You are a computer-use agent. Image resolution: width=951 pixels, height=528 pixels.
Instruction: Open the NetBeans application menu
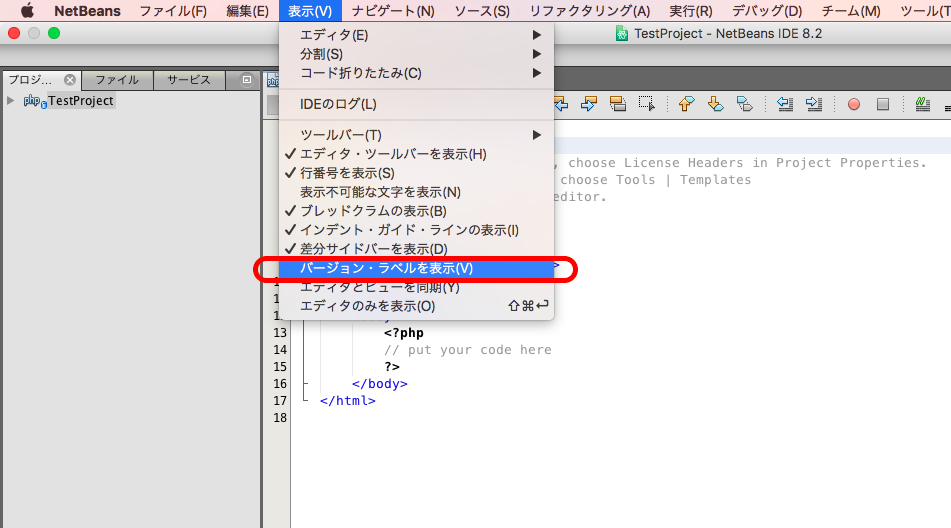tap(87, 11)
